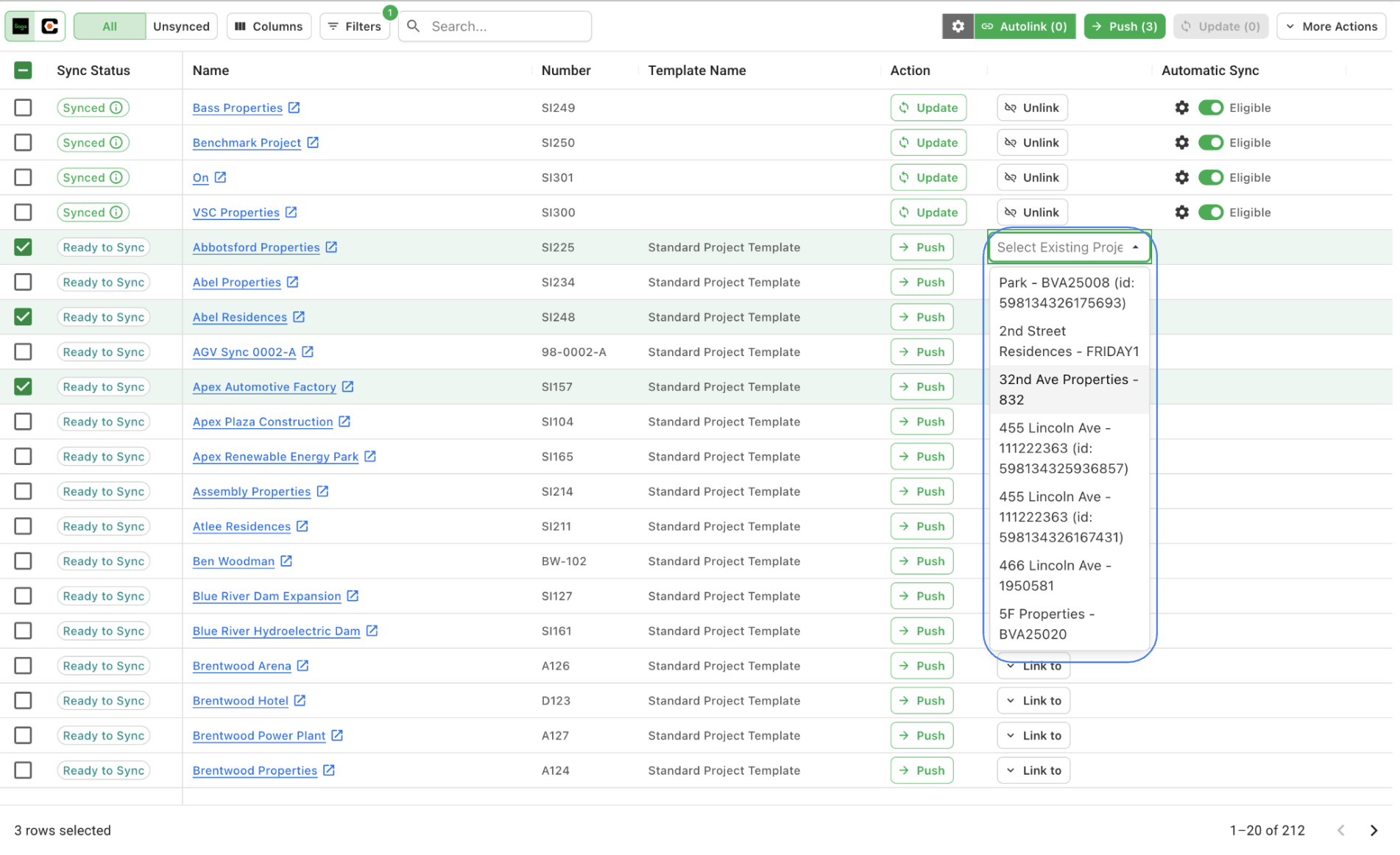The width and height of the screenshot is (1400, 855).
Task: Expand Link to dropdown for Brentwood Hotel
Action: click(x=1033, y=700)
